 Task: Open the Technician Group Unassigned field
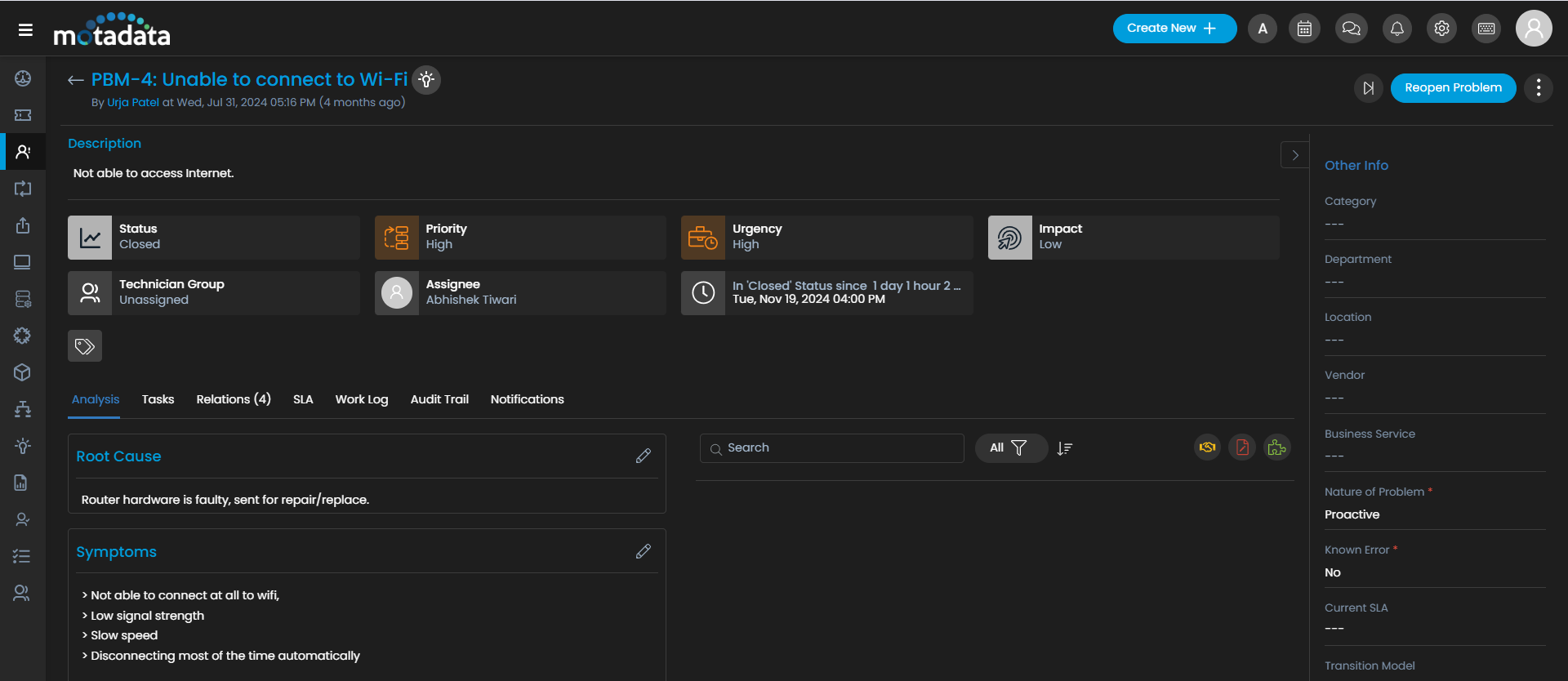click(x=214, y=293)
